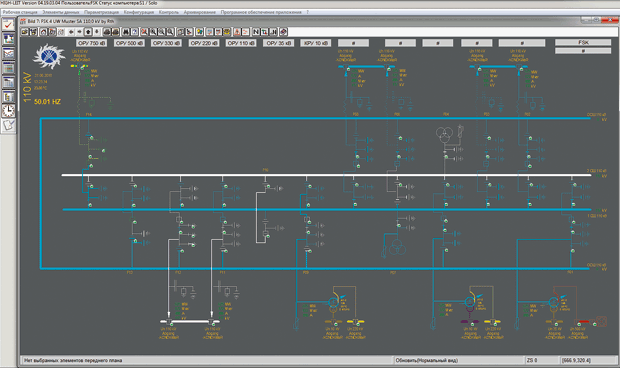Click the FSK button
The width and height of the screenshot is (620, 368).
(x=583, y=42)
